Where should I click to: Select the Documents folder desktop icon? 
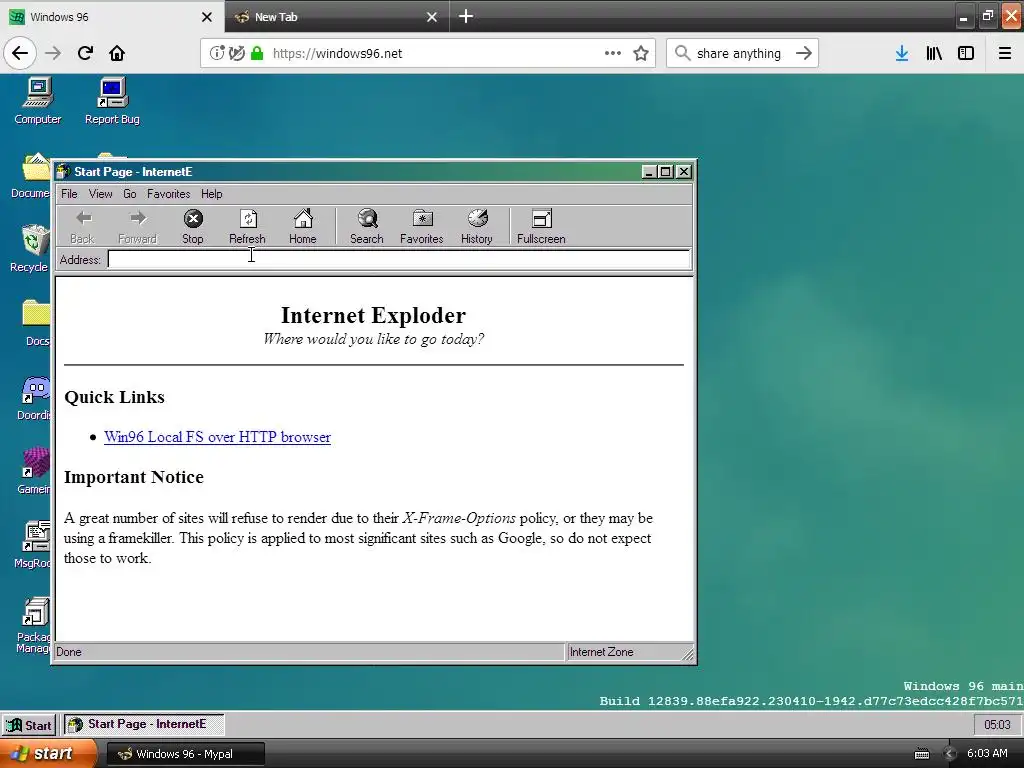[x=31, y=175]
